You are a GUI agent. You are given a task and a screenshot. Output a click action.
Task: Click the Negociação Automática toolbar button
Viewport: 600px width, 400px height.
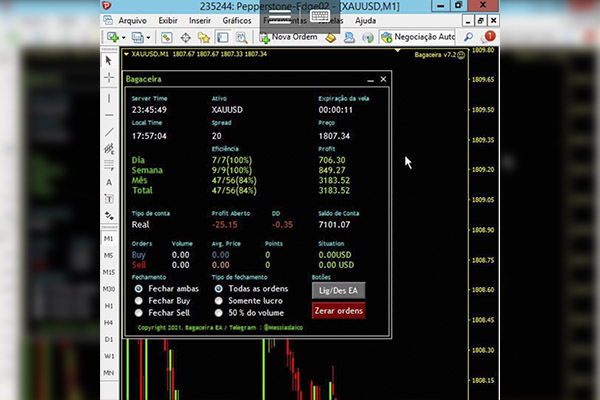pyautogui.click(x=420, y=38)
